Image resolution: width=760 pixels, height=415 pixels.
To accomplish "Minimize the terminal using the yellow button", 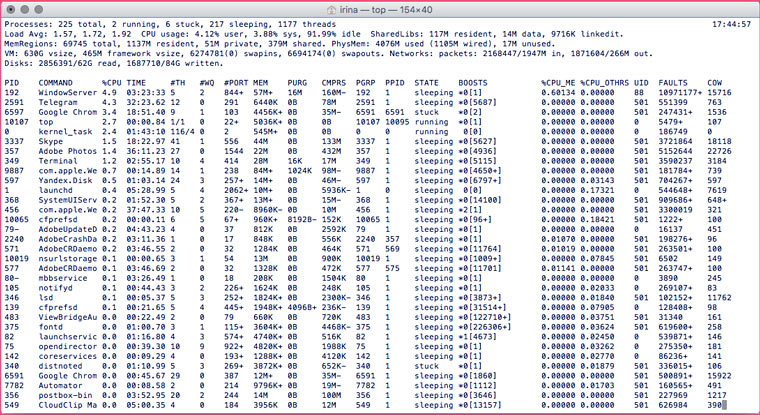I will [25, 9].
